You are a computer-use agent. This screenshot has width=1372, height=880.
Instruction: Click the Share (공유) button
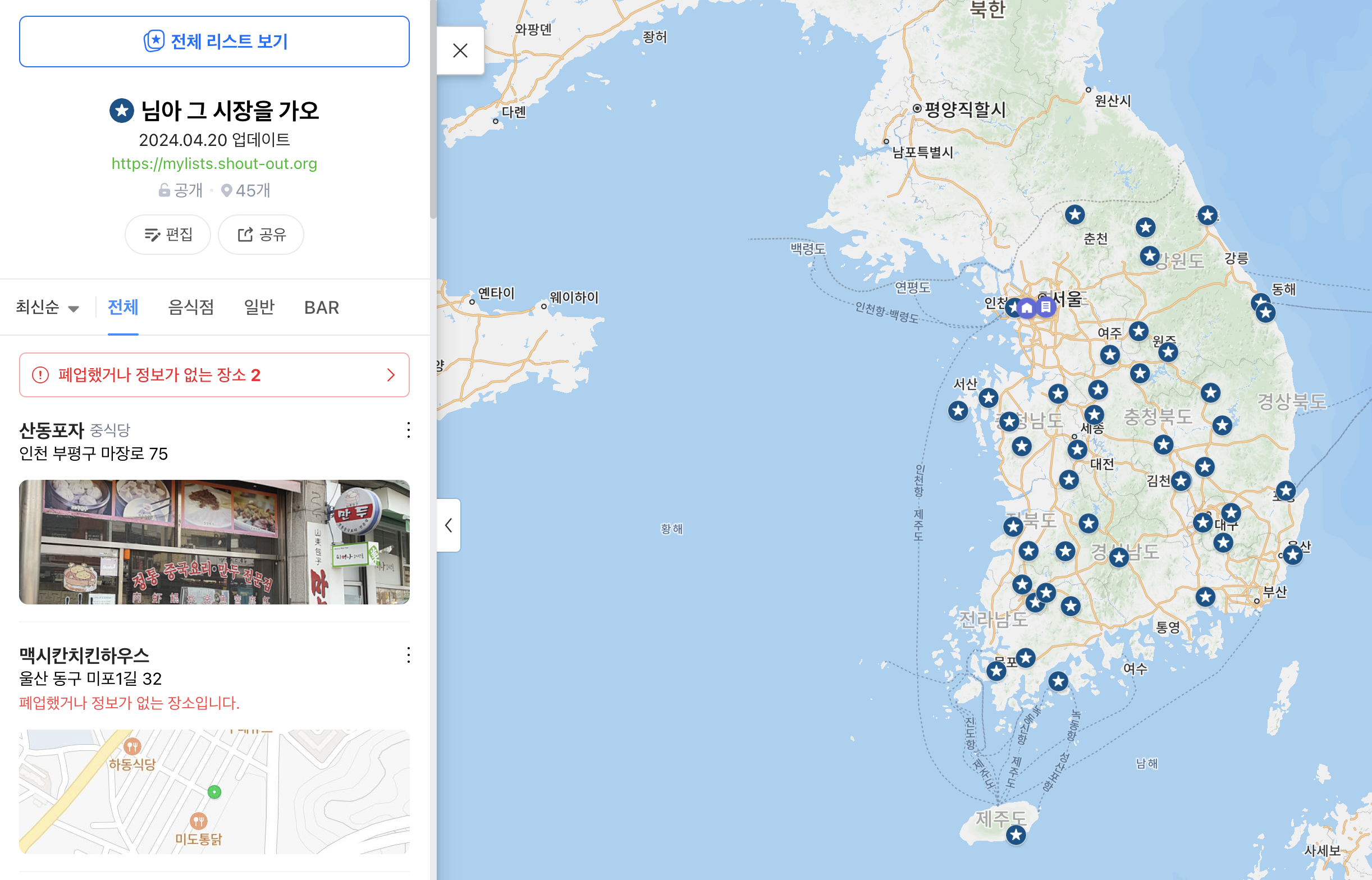tap(261, 234)
